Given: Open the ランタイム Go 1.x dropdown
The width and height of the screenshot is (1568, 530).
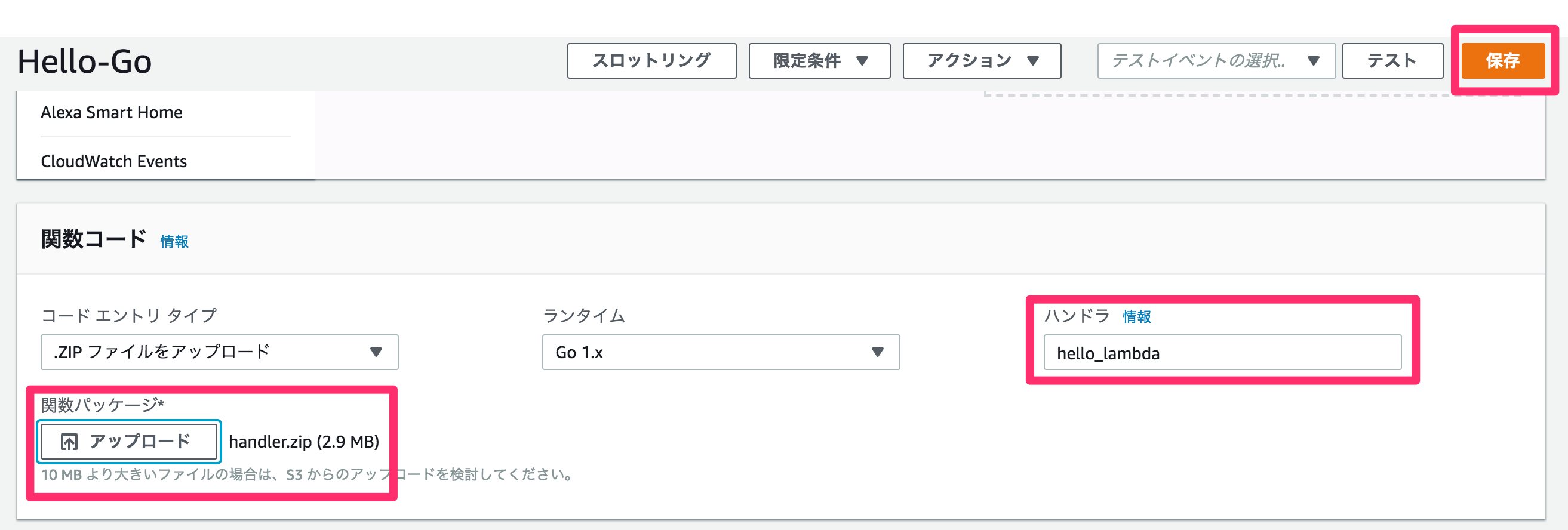Looking at the screenshot, I should [721, 352].
